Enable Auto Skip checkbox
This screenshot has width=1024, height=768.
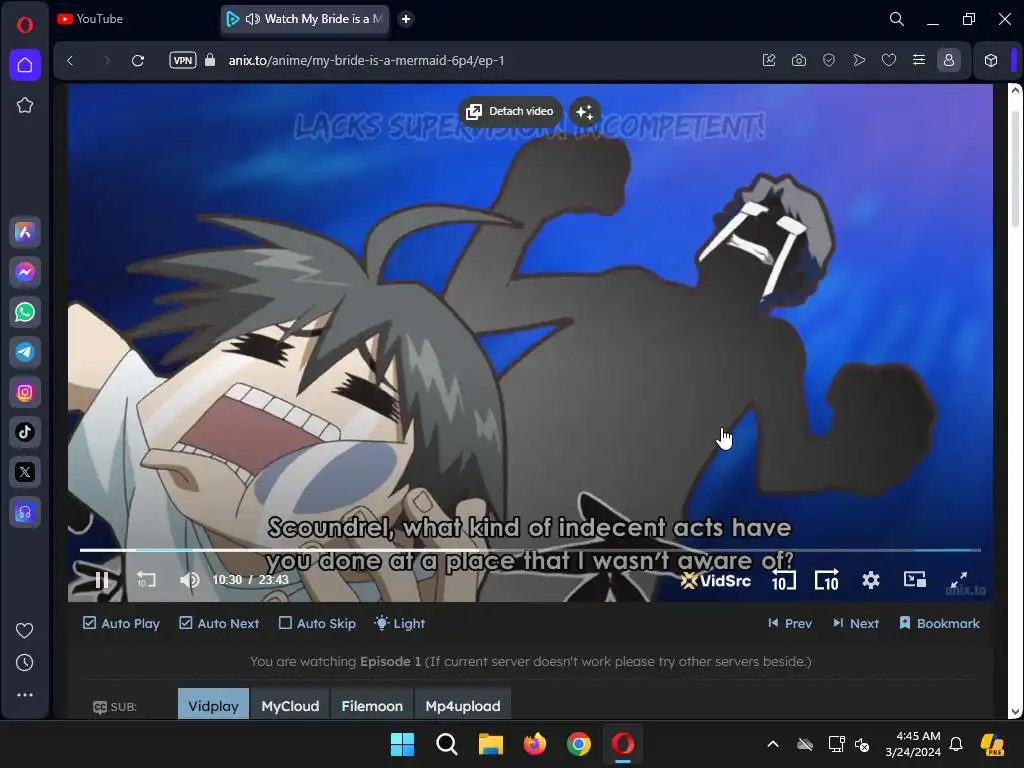point(285,623)
